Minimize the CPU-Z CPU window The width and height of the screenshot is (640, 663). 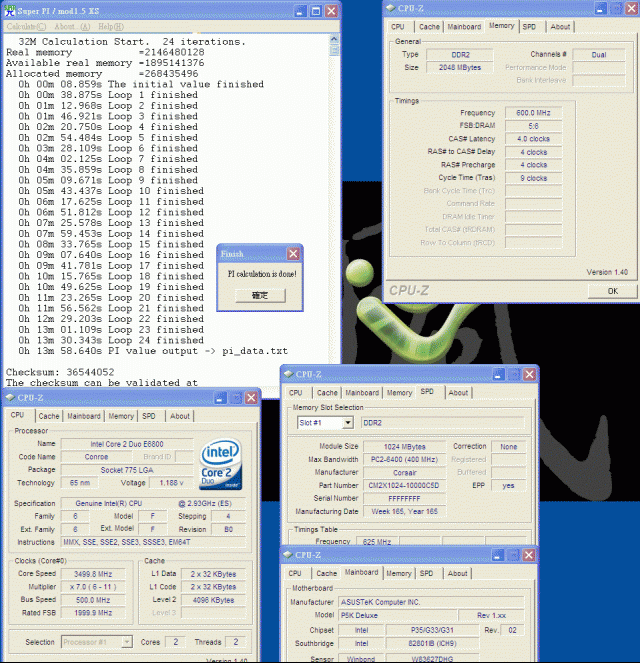coord(220,397)
